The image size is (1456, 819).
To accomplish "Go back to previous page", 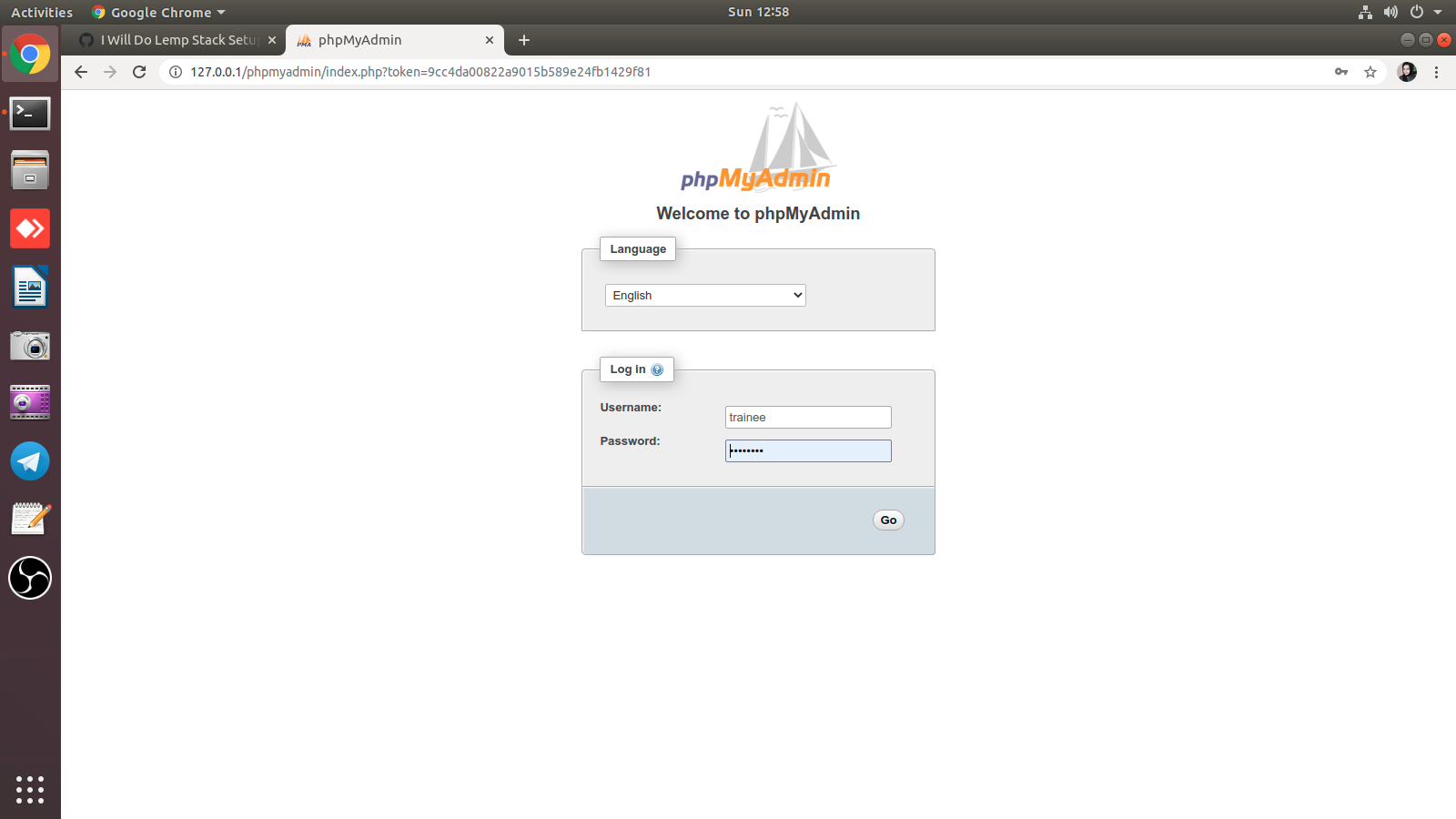I will [81, 72].
